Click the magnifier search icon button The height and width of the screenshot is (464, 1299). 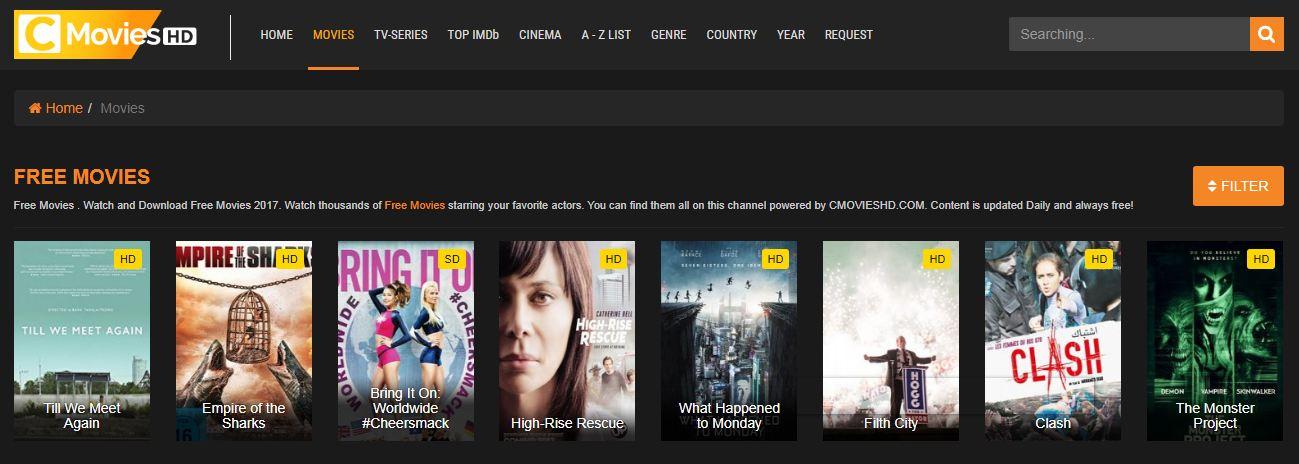coord(1266,34)
